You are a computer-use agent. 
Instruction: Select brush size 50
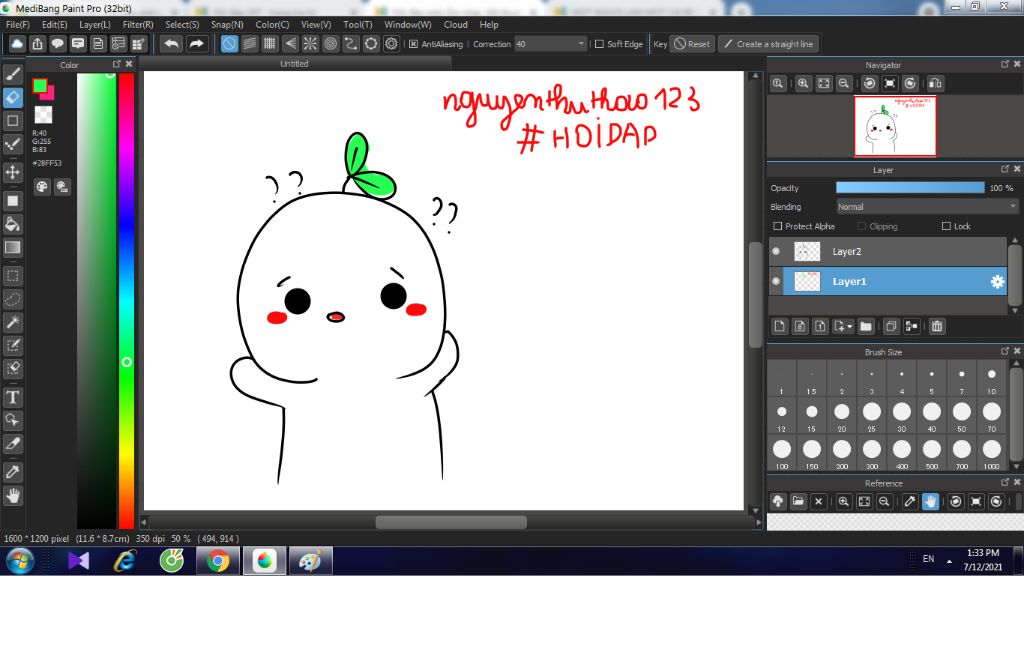(961, 415)
